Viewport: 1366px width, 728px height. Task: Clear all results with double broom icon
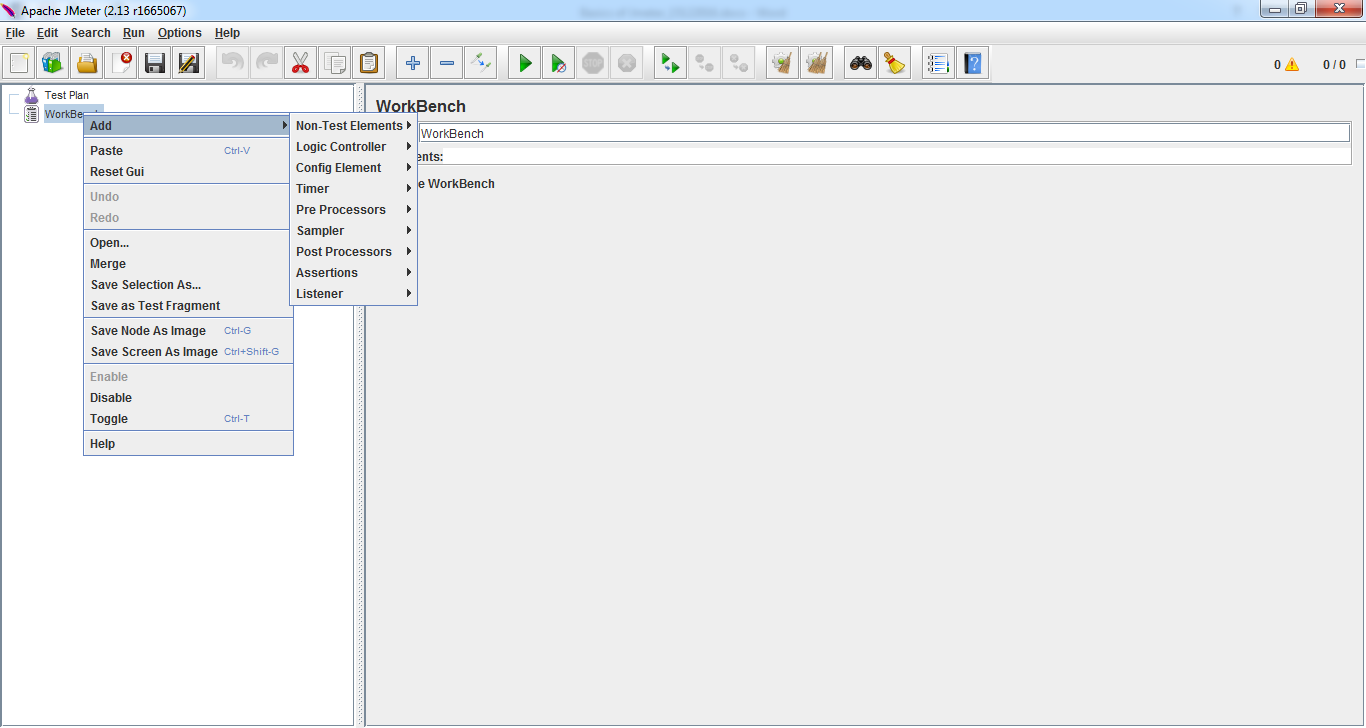[x=816, y=64]
